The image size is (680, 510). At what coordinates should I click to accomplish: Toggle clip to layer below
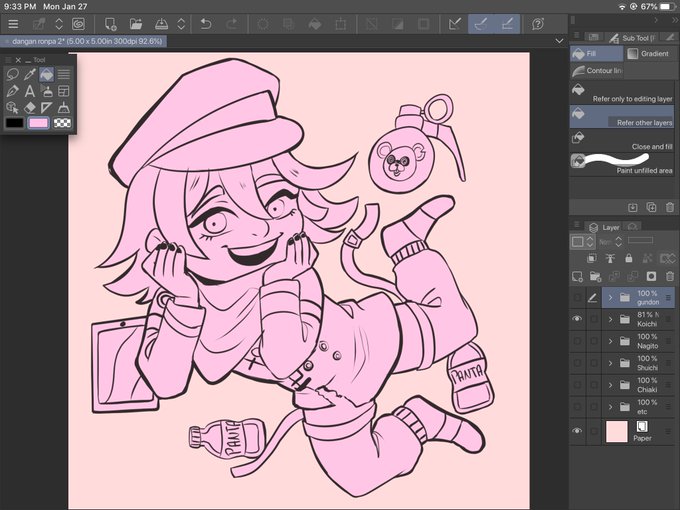[591, 258]
